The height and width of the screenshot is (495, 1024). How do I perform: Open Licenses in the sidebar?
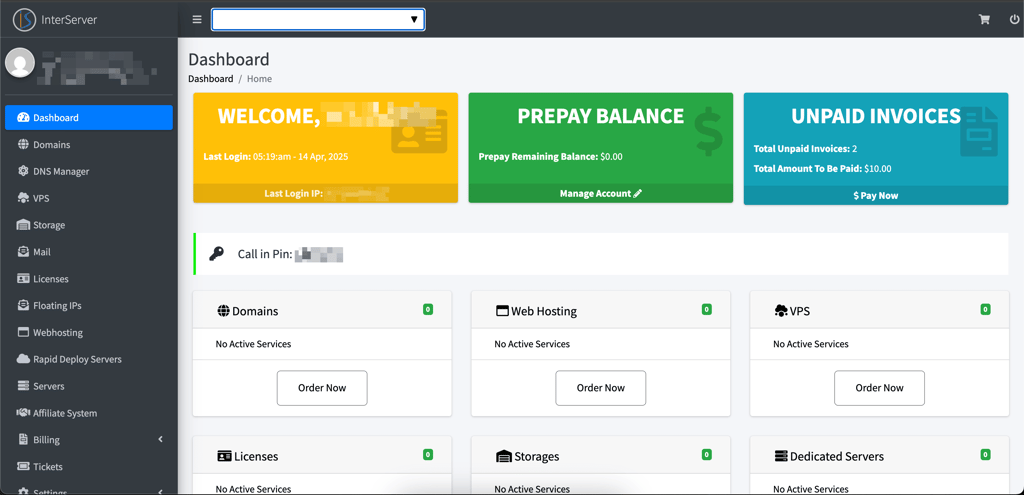[x=89, y=279]
